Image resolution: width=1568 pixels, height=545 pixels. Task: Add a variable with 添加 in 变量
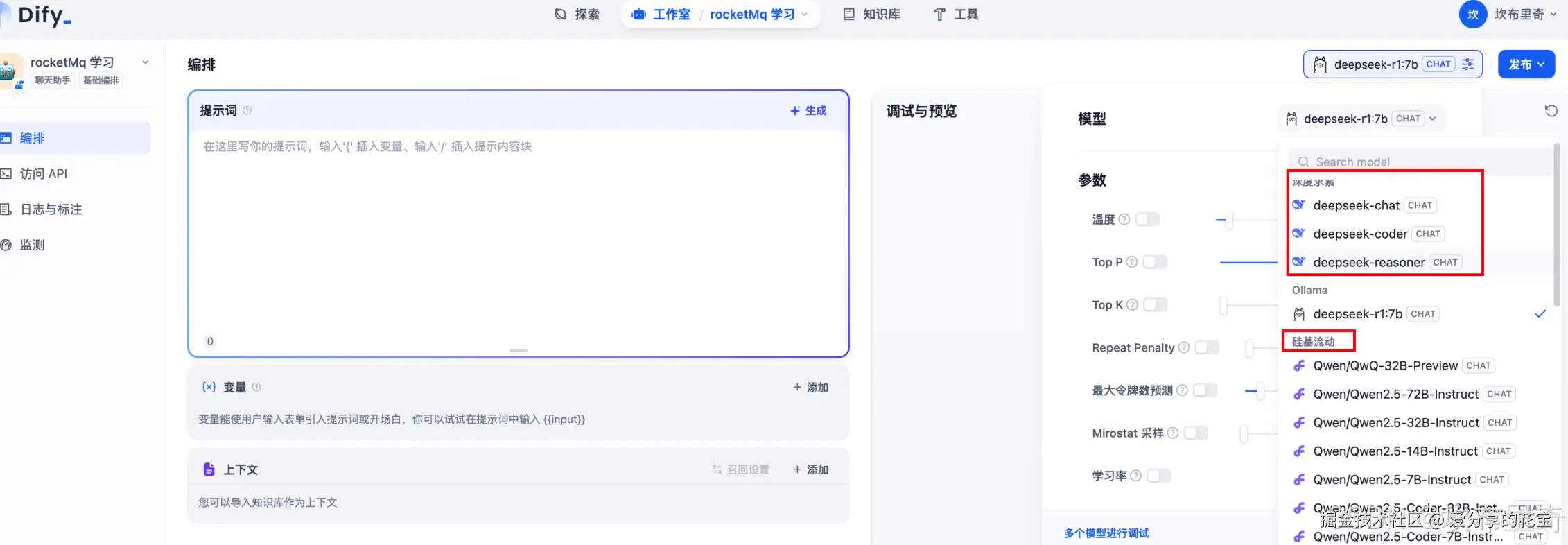click(811, 388)
